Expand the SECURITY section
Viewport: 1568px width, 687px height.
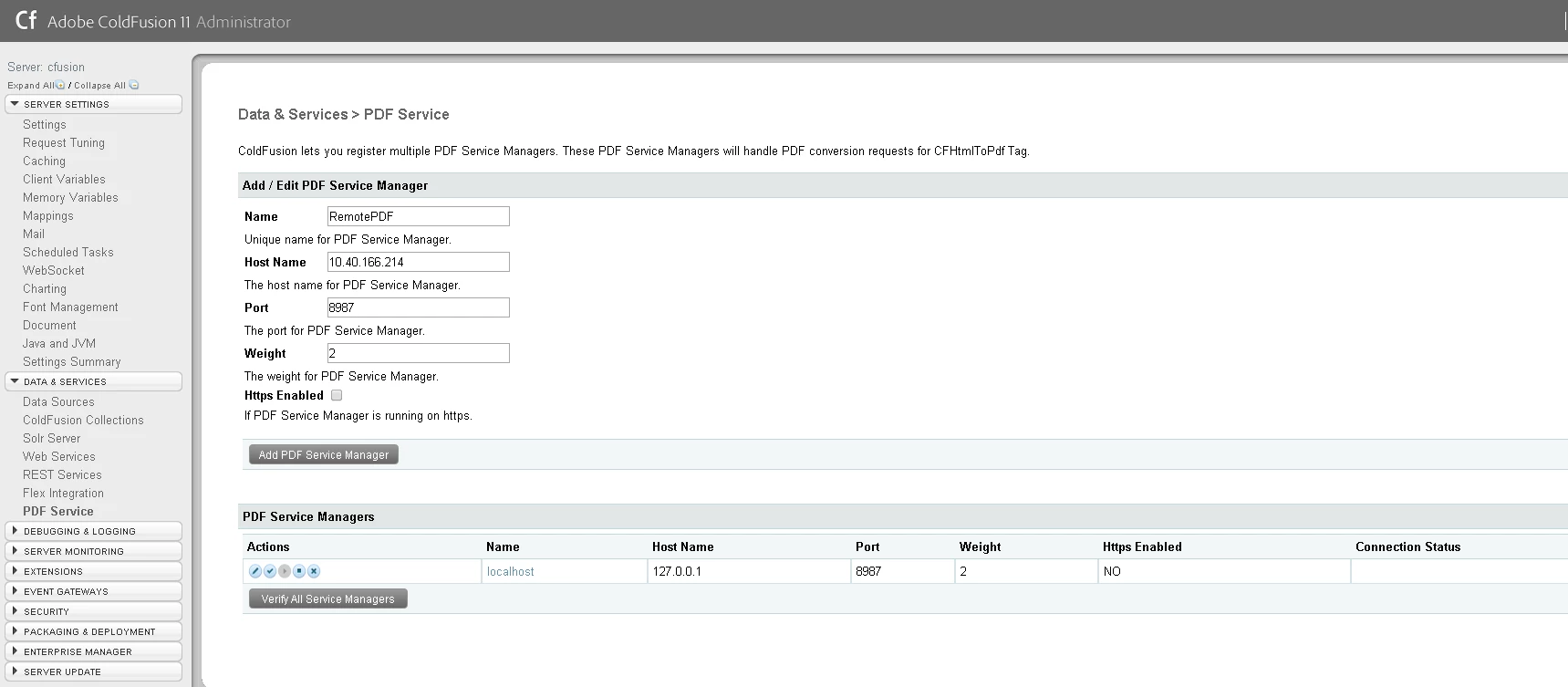click(x=93, y=611)
